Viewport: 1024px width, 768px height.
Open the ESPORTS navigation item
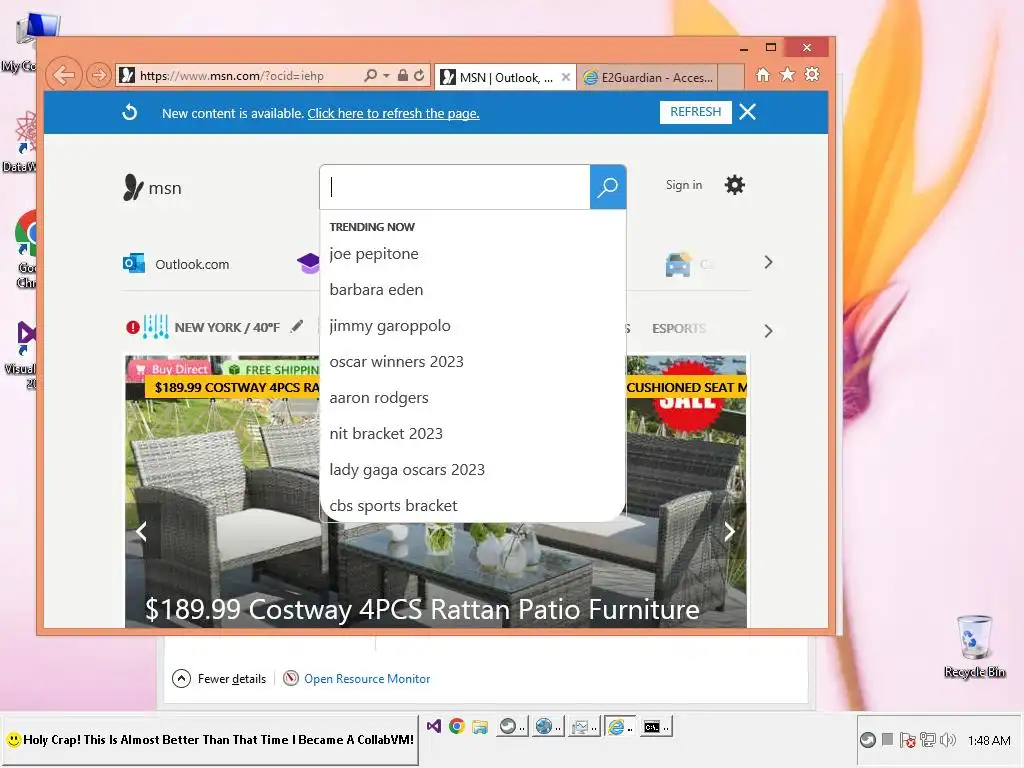coord(679,328)
